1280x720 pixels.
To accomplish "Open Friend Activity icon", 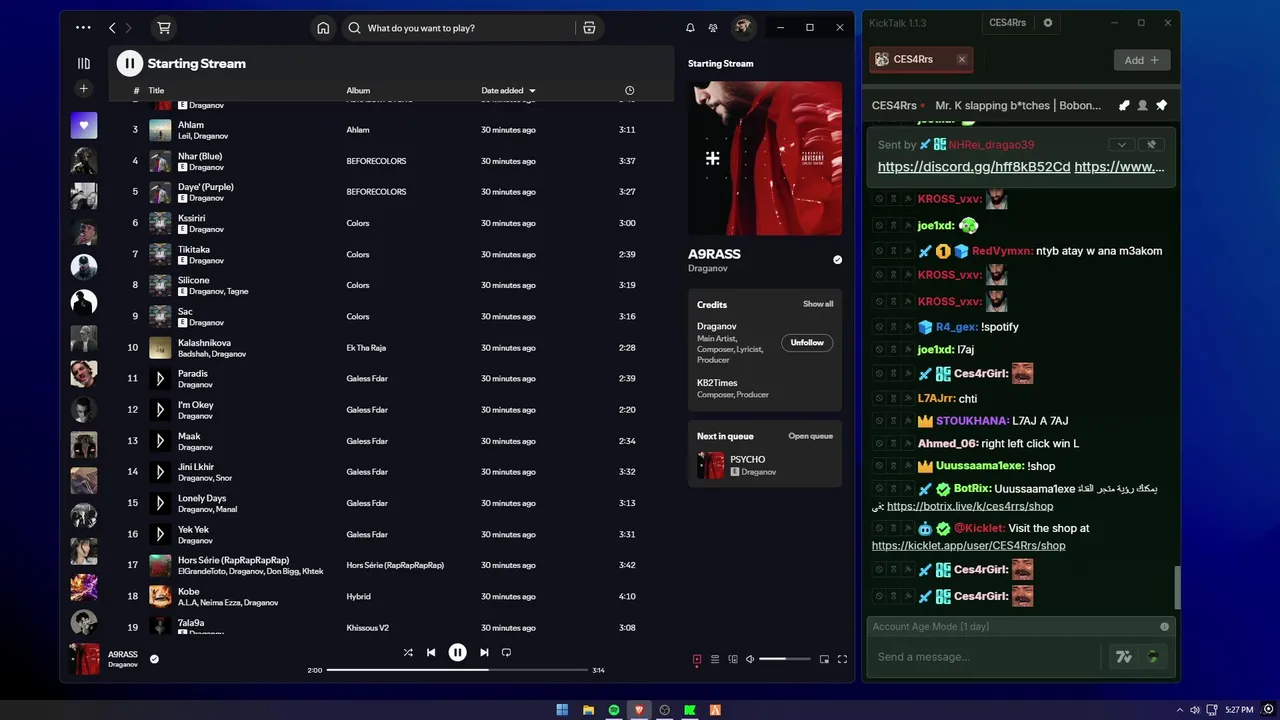I will pos(713,28).
